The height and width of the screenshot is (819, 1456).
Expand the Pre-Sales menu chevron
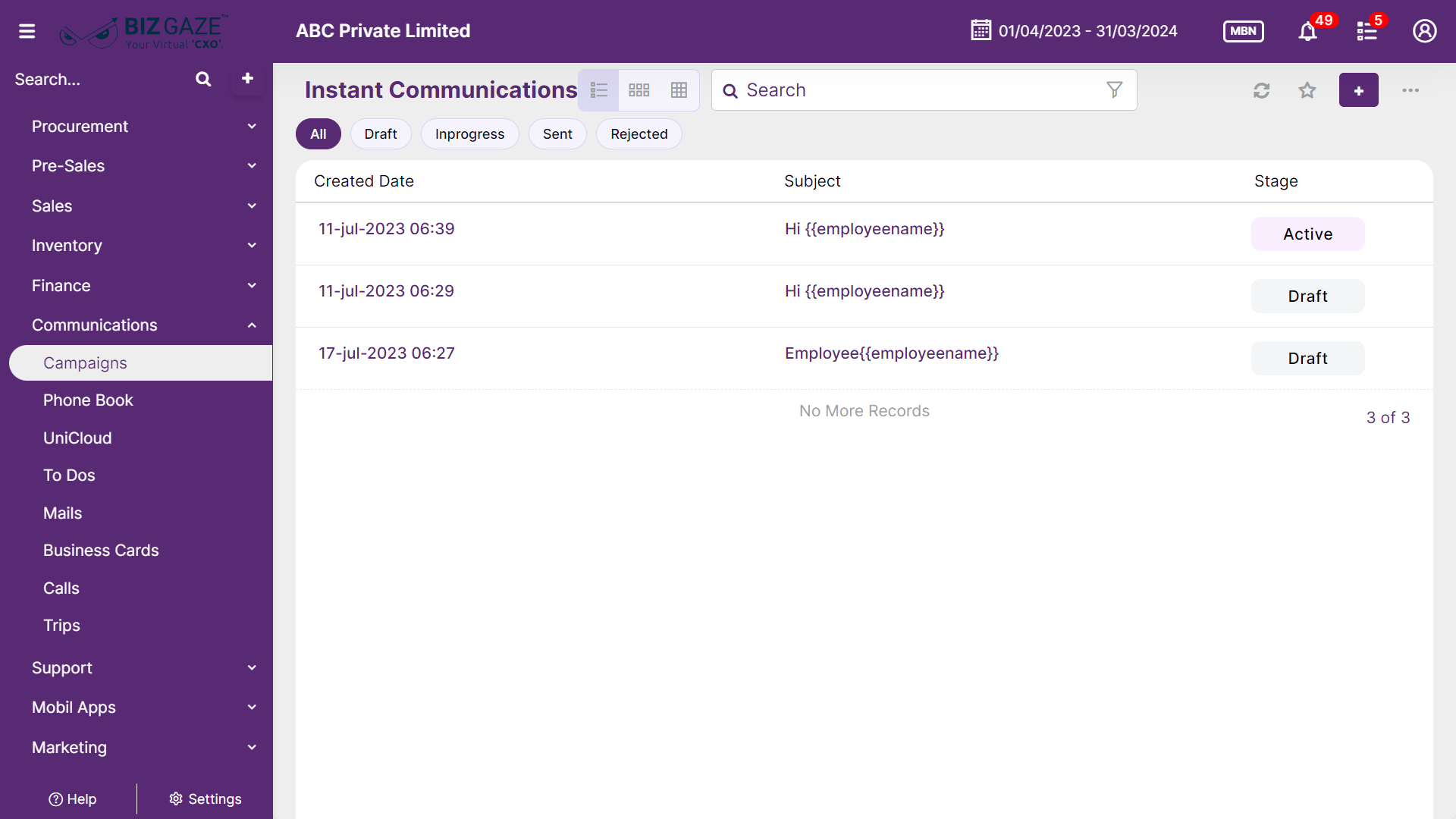coord(252,165)
